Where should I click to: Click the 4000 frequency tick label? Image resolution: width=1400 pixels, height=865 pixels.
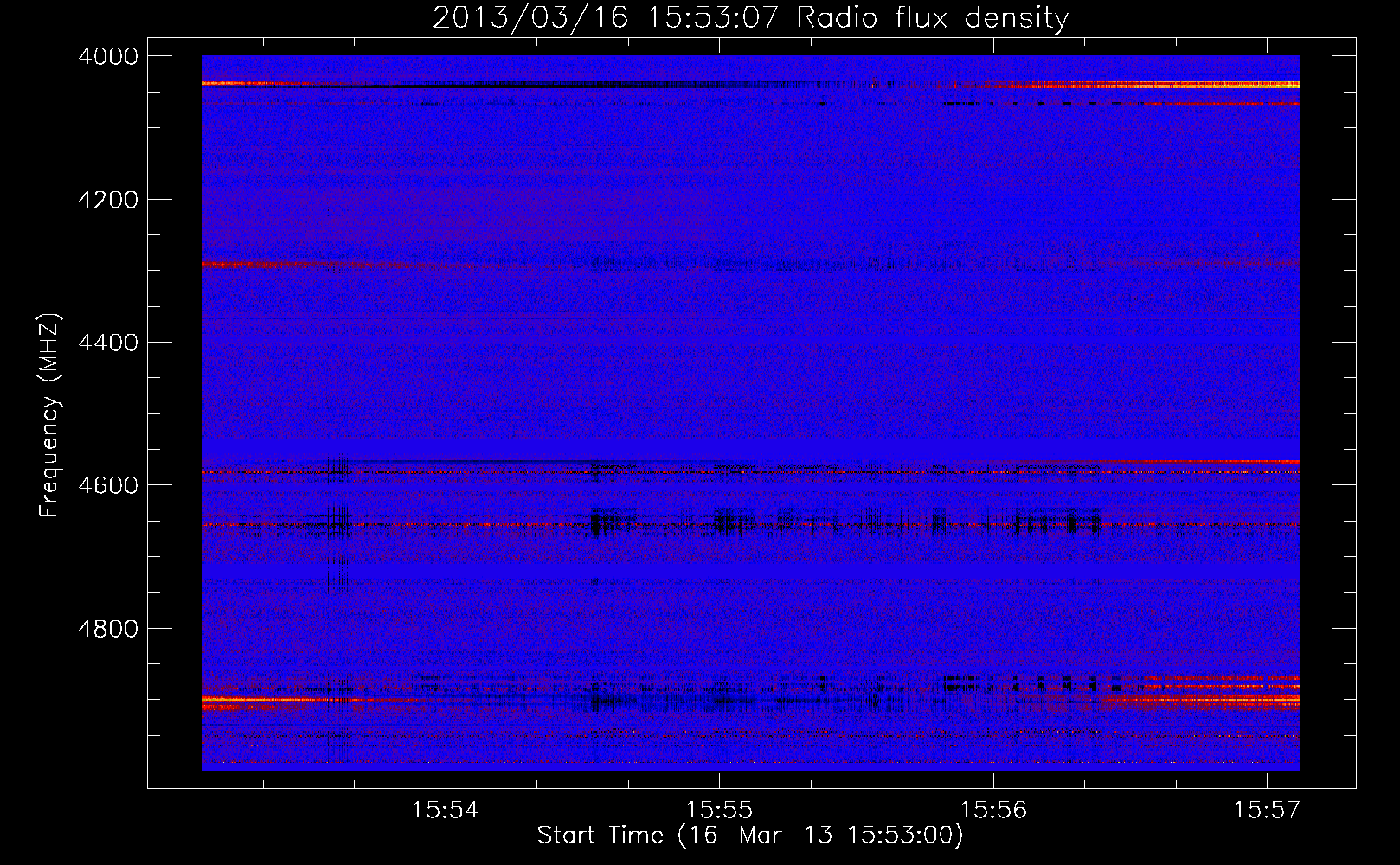tap(108, 56)
